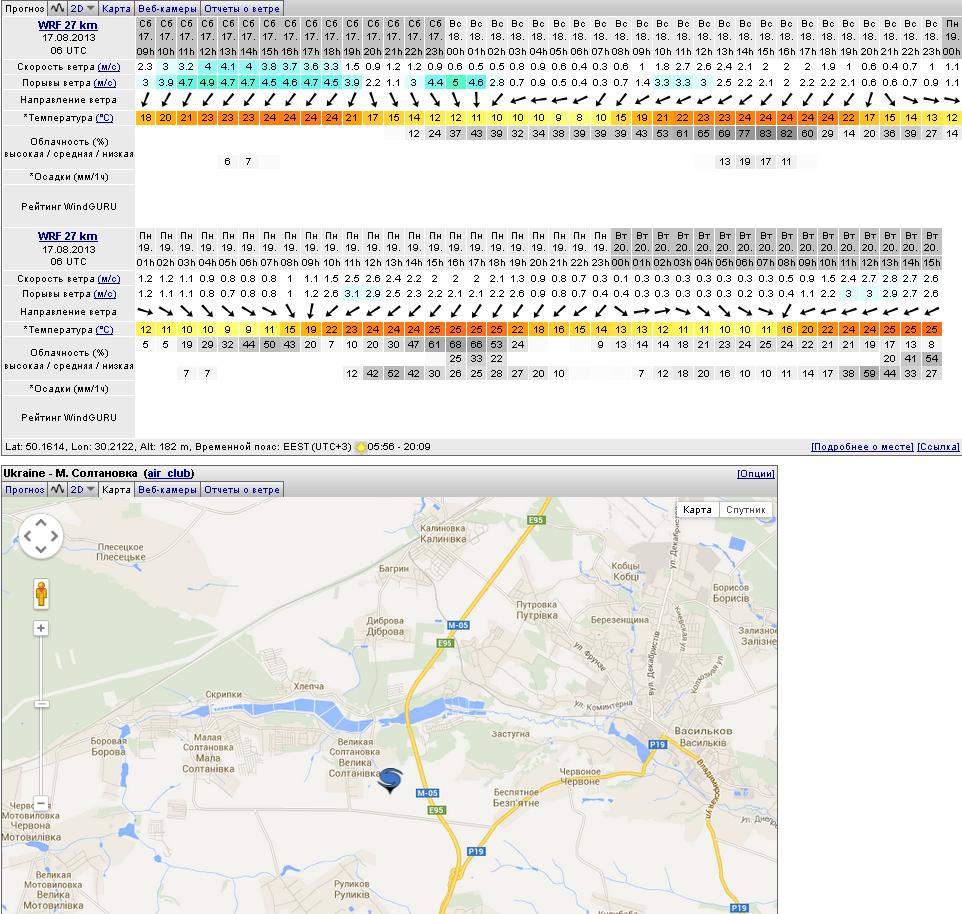Viewport: 962px width, 914px height.
Task: Click the graph icon in the top forecast tab bar
Action: (x=57, y=8)
